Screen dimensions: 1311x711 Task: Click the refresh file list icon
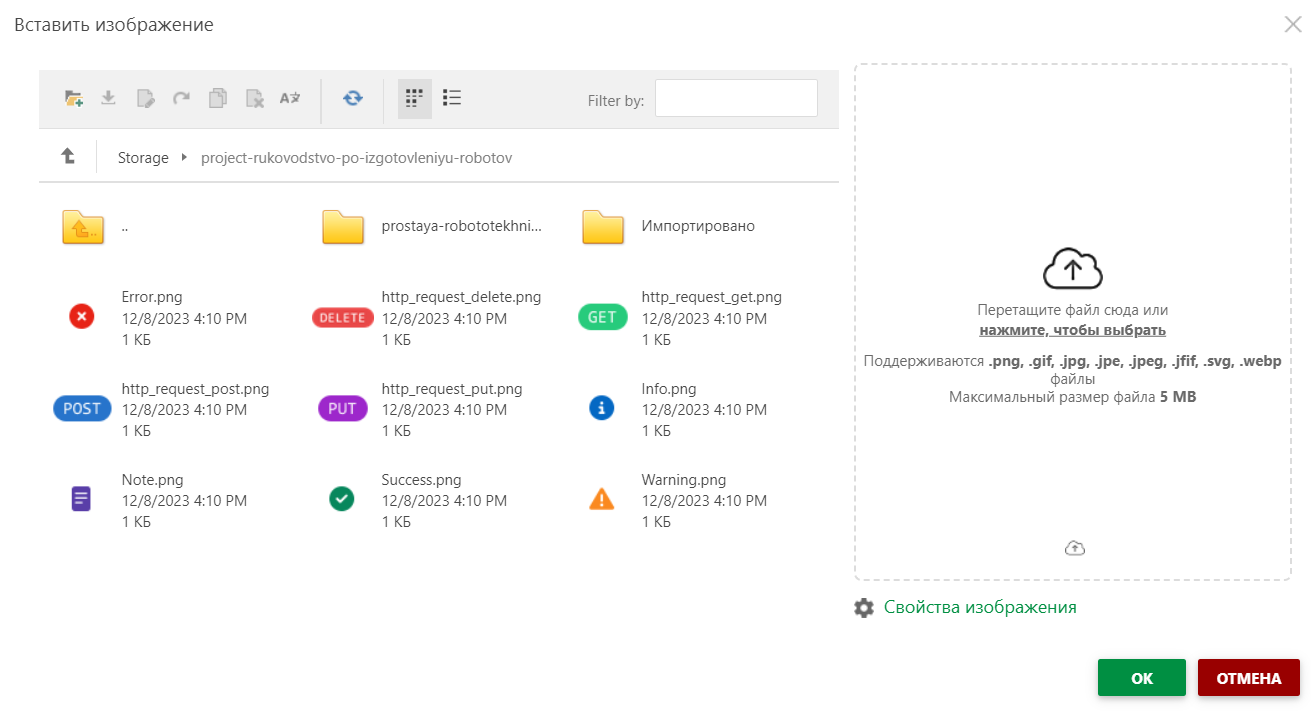click(x=352, y=98)
